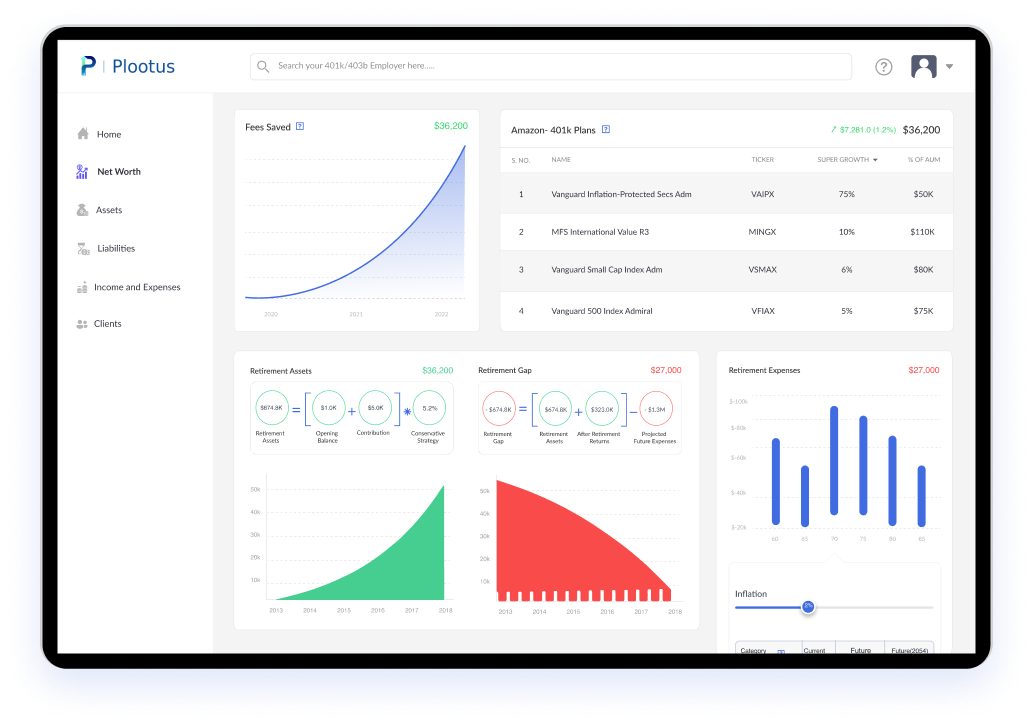Click Retirement Gap $27,000 amount

[x=665, y=370]
